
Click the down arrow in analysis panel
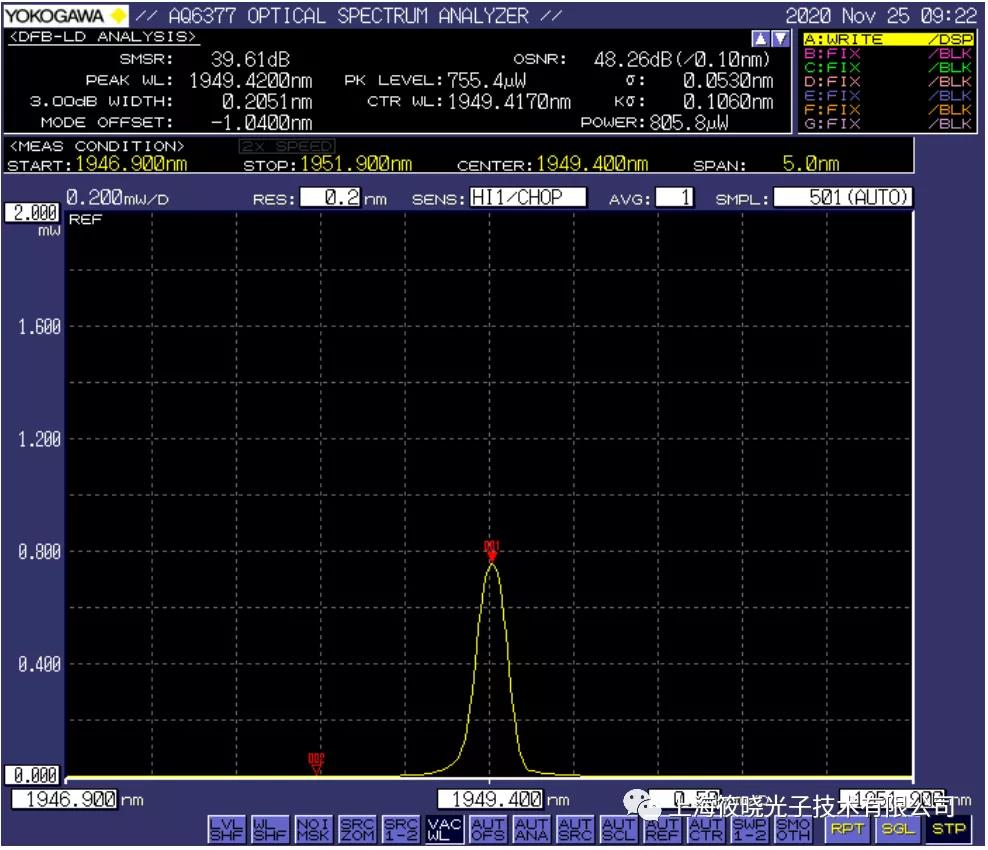click(x=780, y=38)
